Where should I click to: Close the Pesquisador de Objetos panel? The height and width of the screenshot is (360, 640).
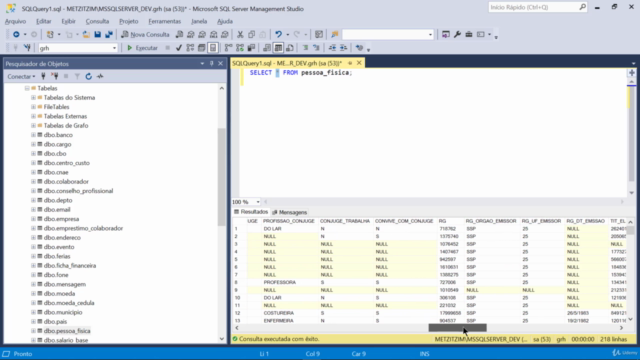point(220,64)
